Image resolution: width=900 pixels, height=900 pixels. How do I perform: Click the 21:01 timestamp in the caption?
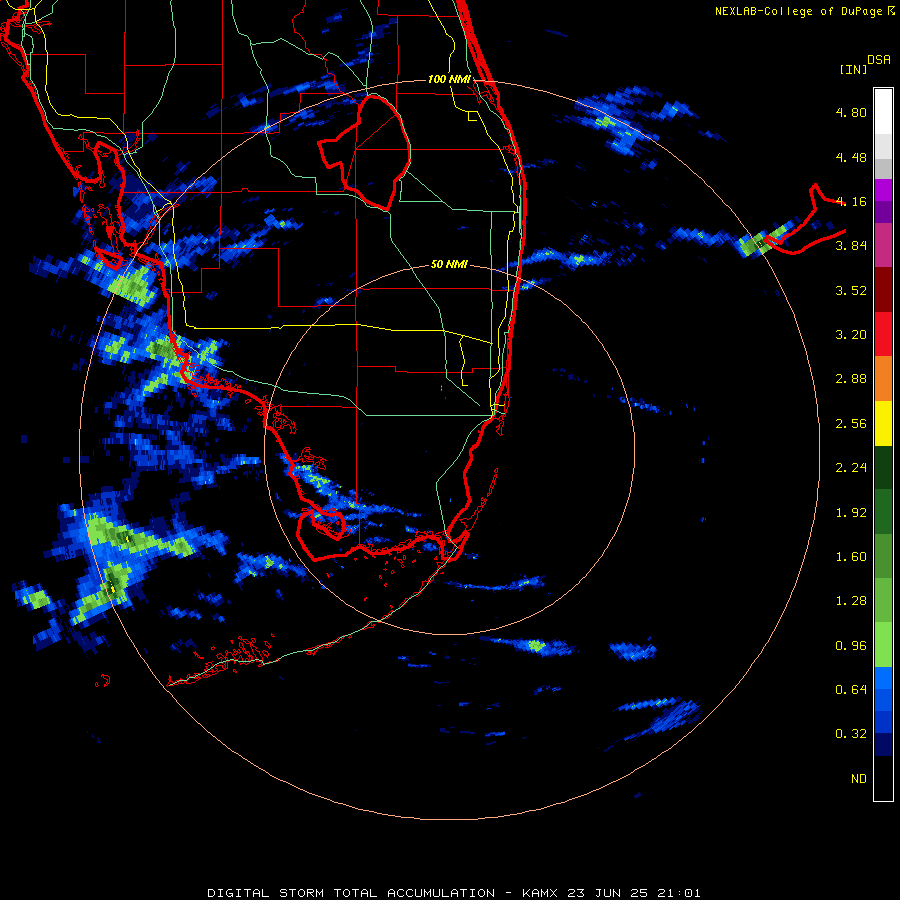pos(680,893)
